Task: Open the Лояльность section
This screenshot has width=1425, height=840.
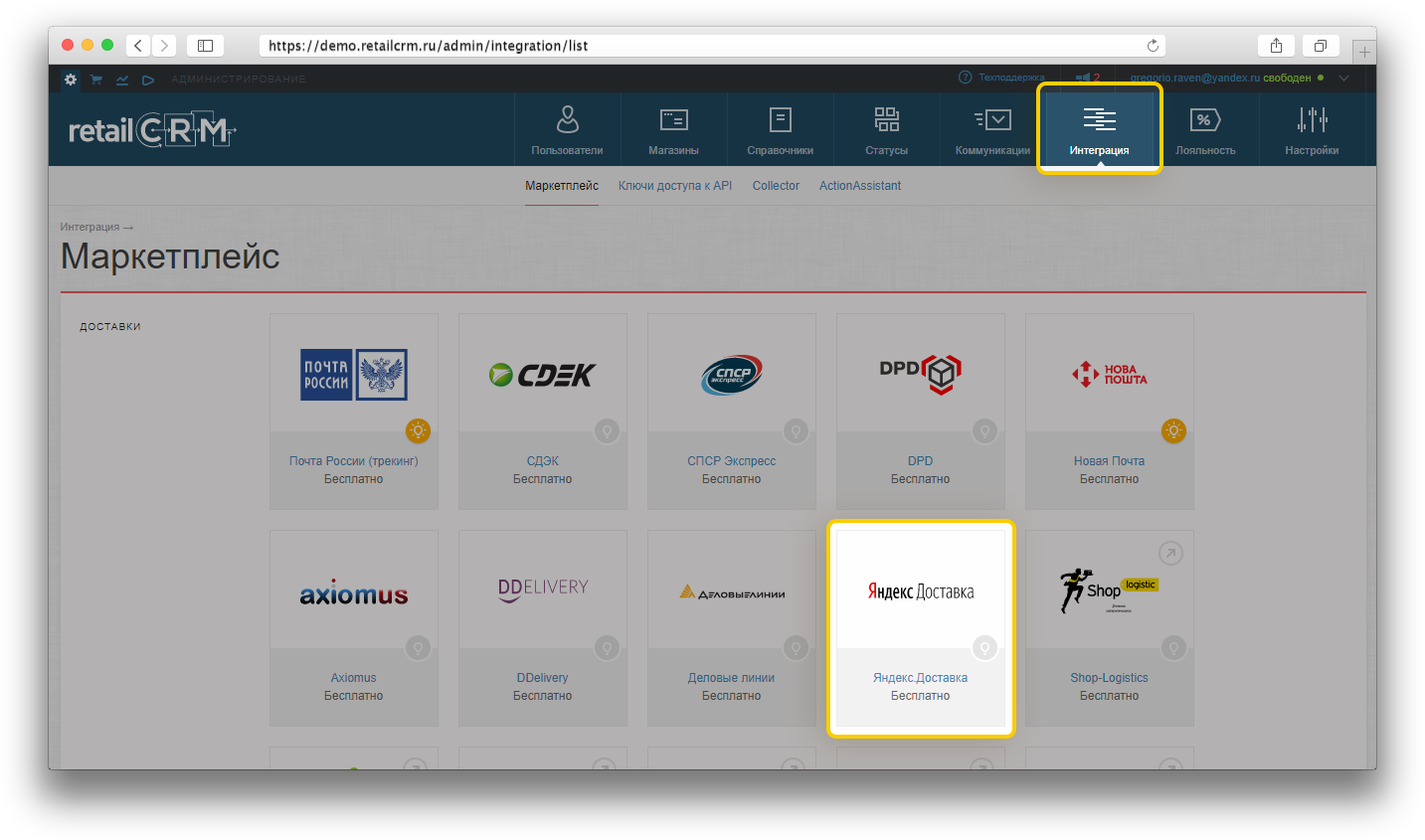Action: pyautogui.click(x=1205, y=130)
